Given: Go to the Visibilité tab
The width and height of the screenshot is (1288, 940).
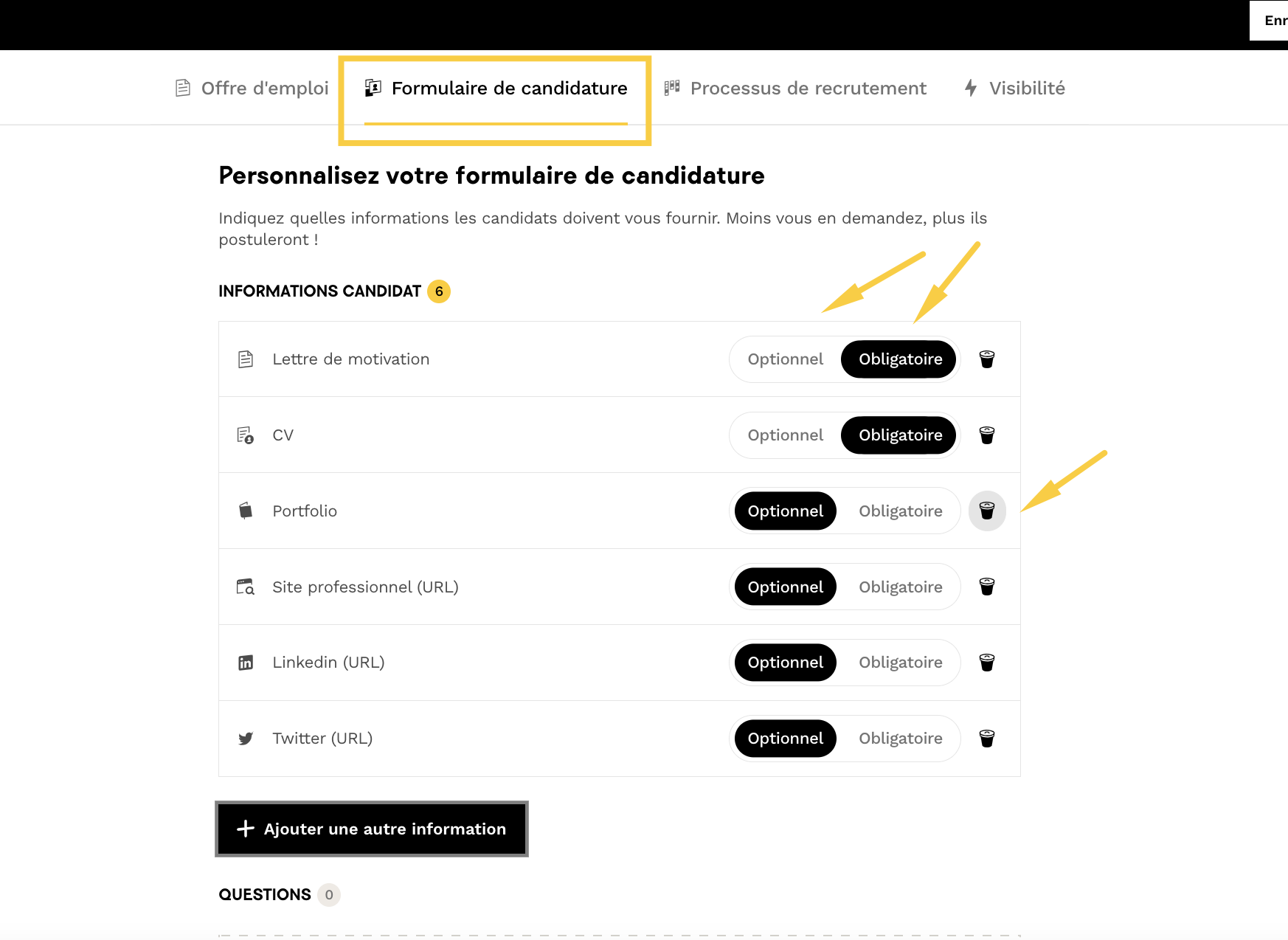Looking at the screenshot, I should coord(1015,89).
